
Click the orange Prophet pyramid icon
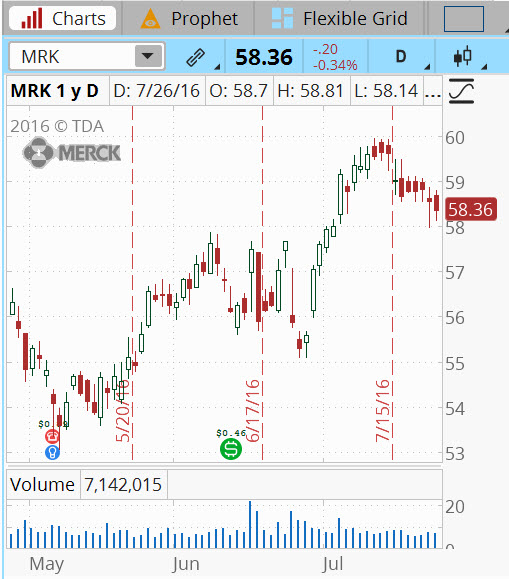tap(150, 19)
